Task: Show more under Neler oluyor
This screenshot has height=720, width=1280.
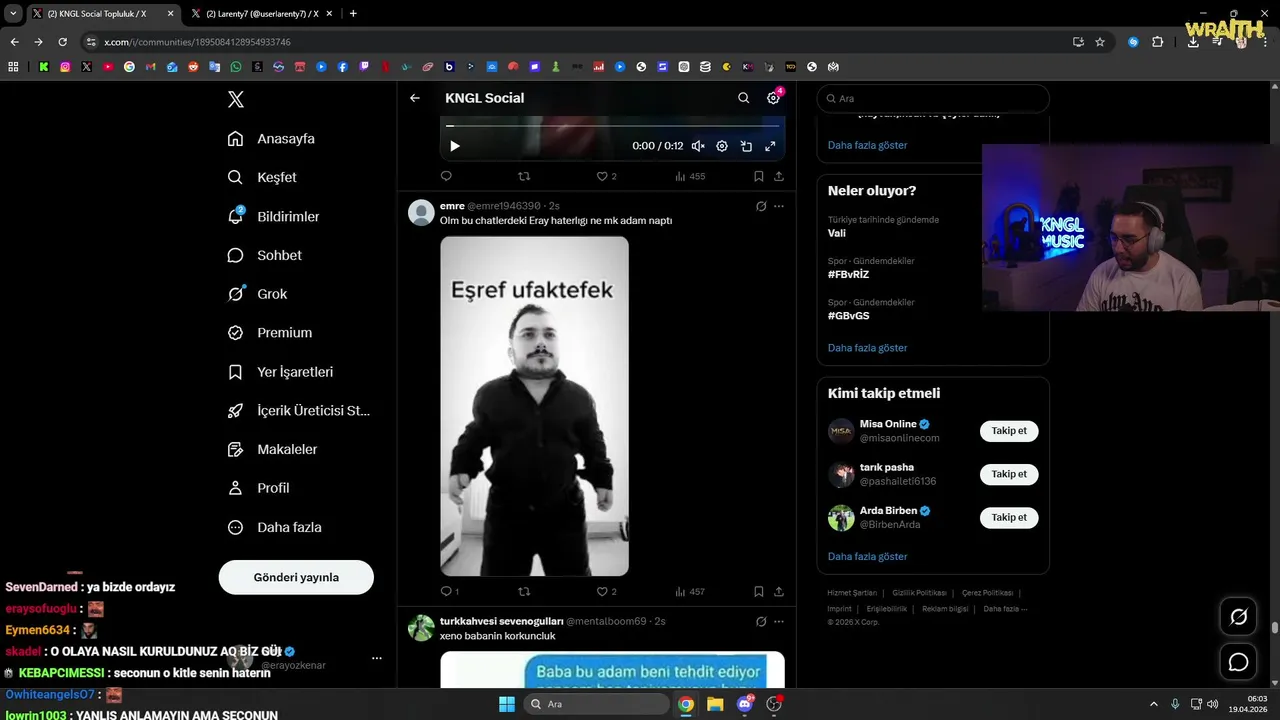Action: point(867,348)
